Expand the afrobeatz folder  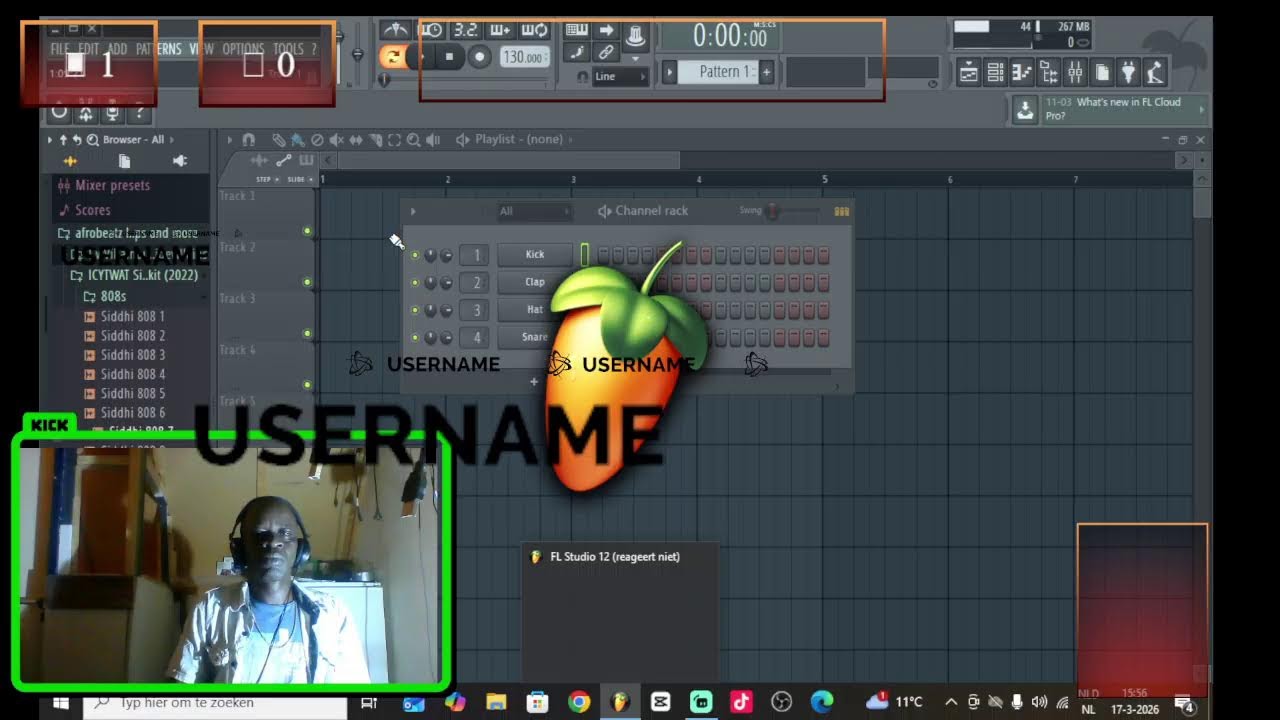pyautogui.click(x=135, y=233)
